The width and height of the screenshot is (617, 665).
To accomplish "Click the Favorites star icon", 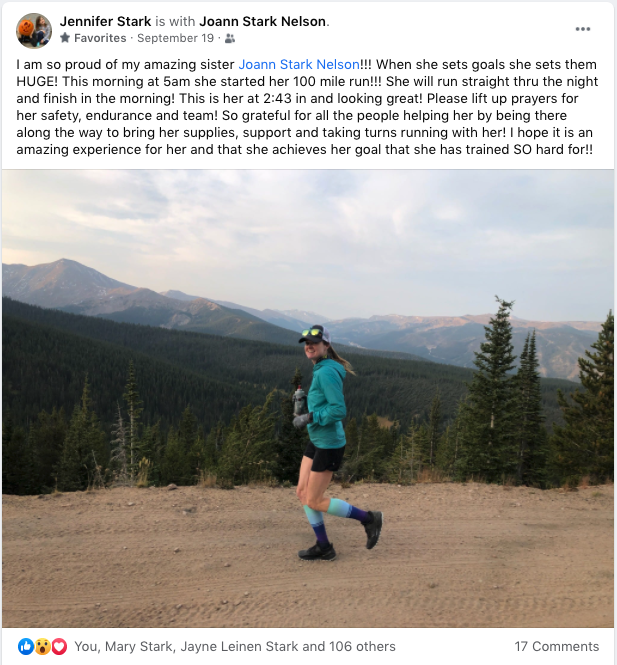I will 65,38.
